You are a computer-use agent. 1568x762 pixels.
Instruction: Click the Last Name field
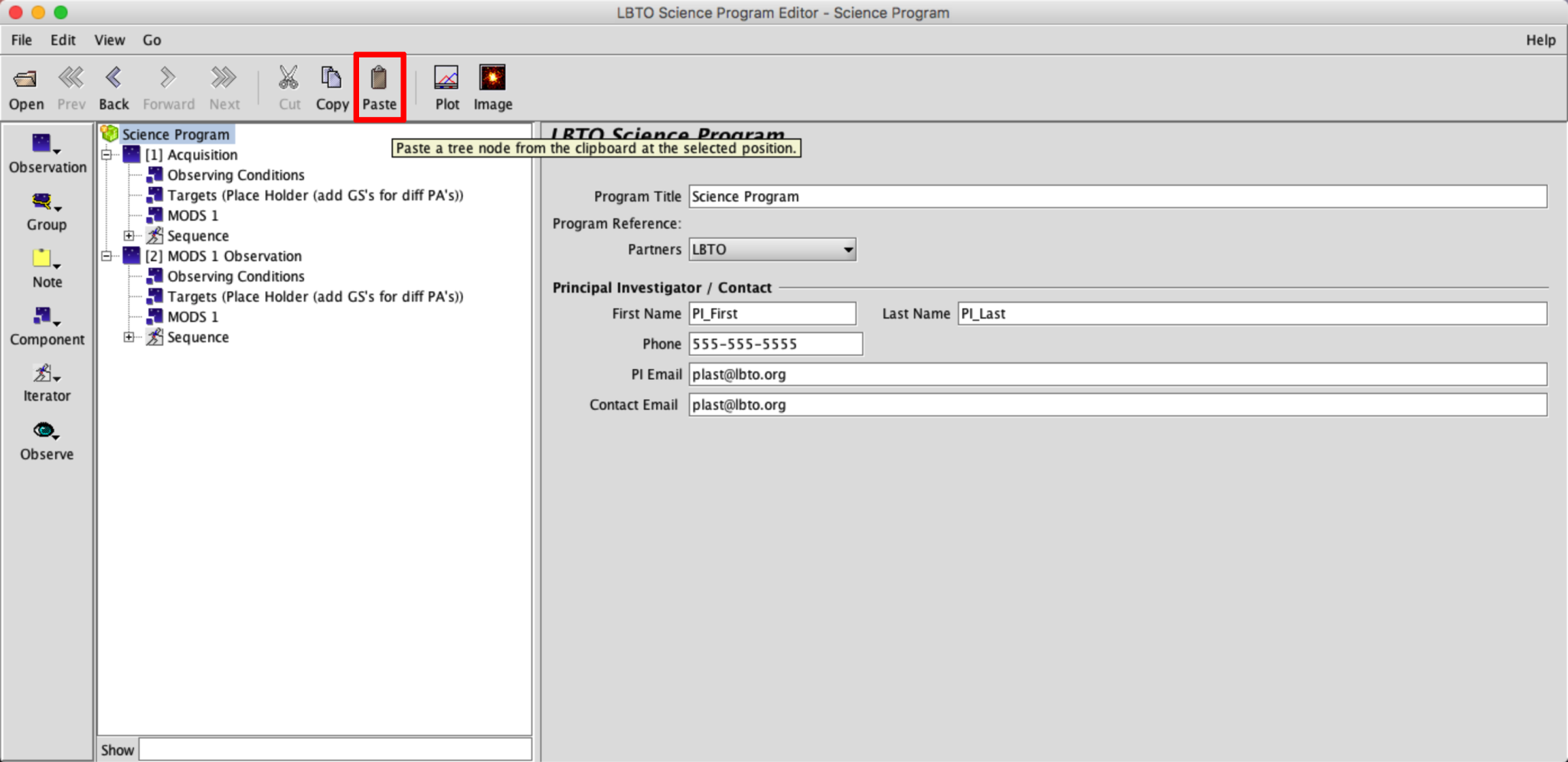(1253, 313)
